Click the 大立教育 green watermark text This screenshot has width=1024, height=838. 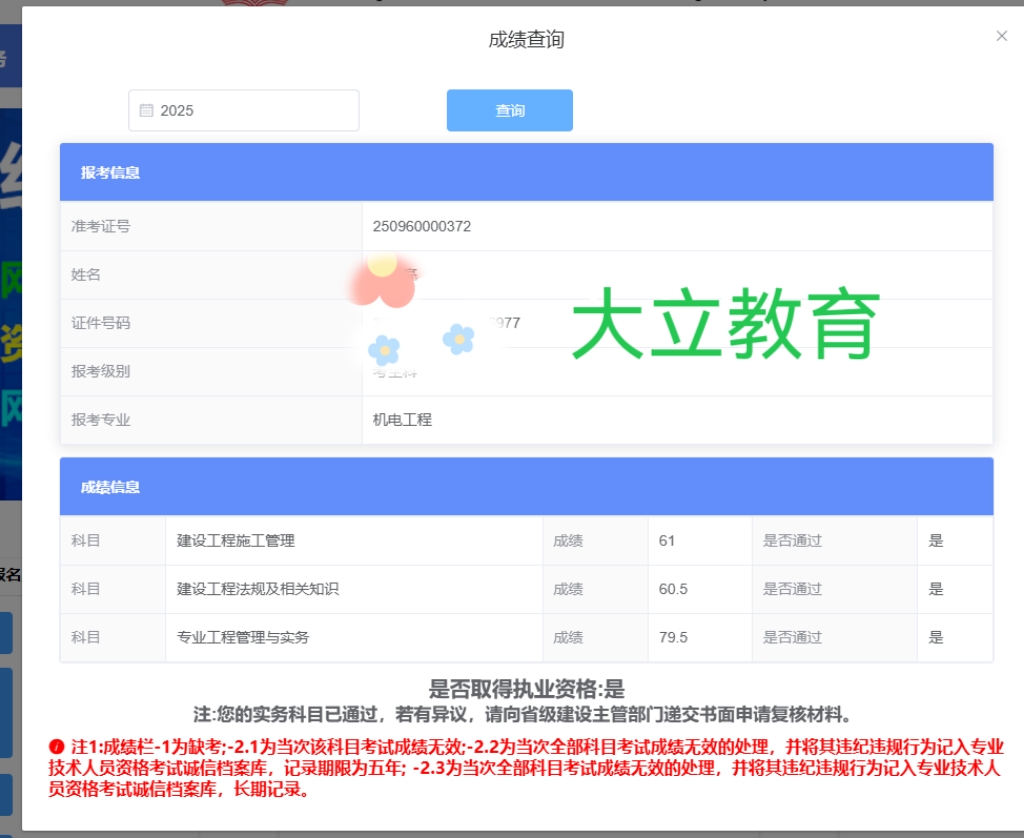[726, 323]
